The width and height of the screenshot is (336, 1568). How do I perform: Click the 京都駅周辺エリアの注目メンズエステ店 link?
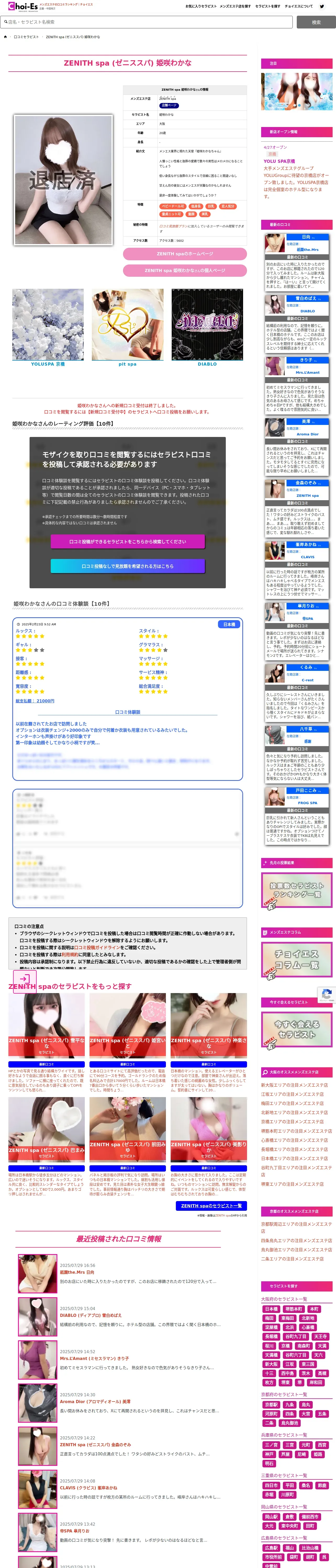(296, 1227)
